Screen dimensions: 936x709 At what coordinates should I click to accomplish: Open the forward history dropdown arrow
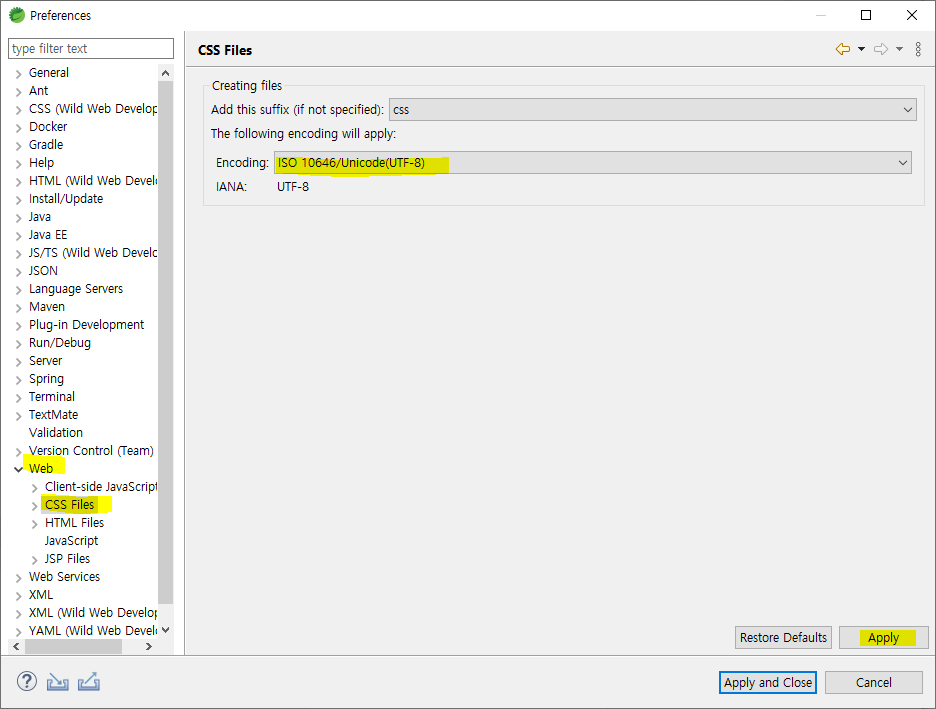pos(900,49)
